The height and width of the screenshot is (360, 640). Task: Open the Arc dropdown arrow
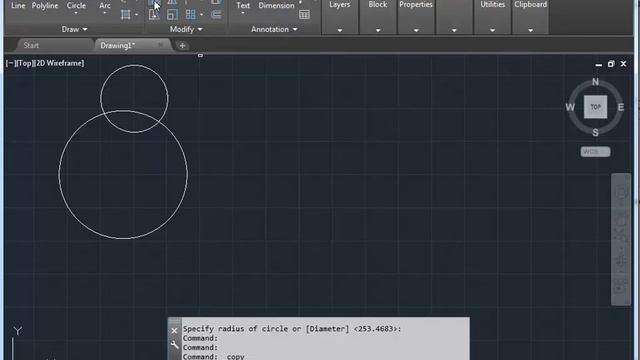point(105,13)
